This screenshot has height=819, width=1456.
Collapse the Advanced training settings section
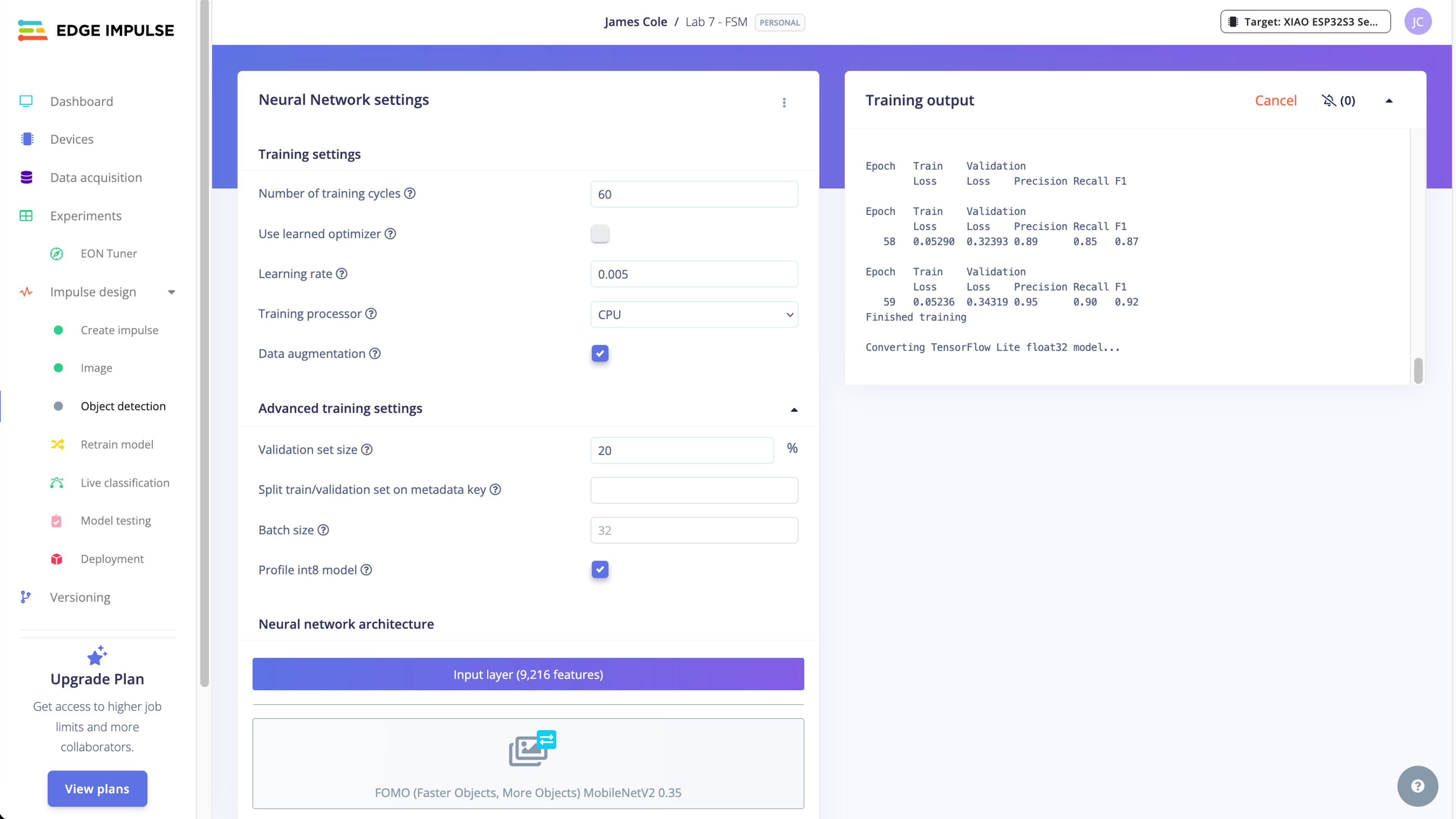click(794, 410)
